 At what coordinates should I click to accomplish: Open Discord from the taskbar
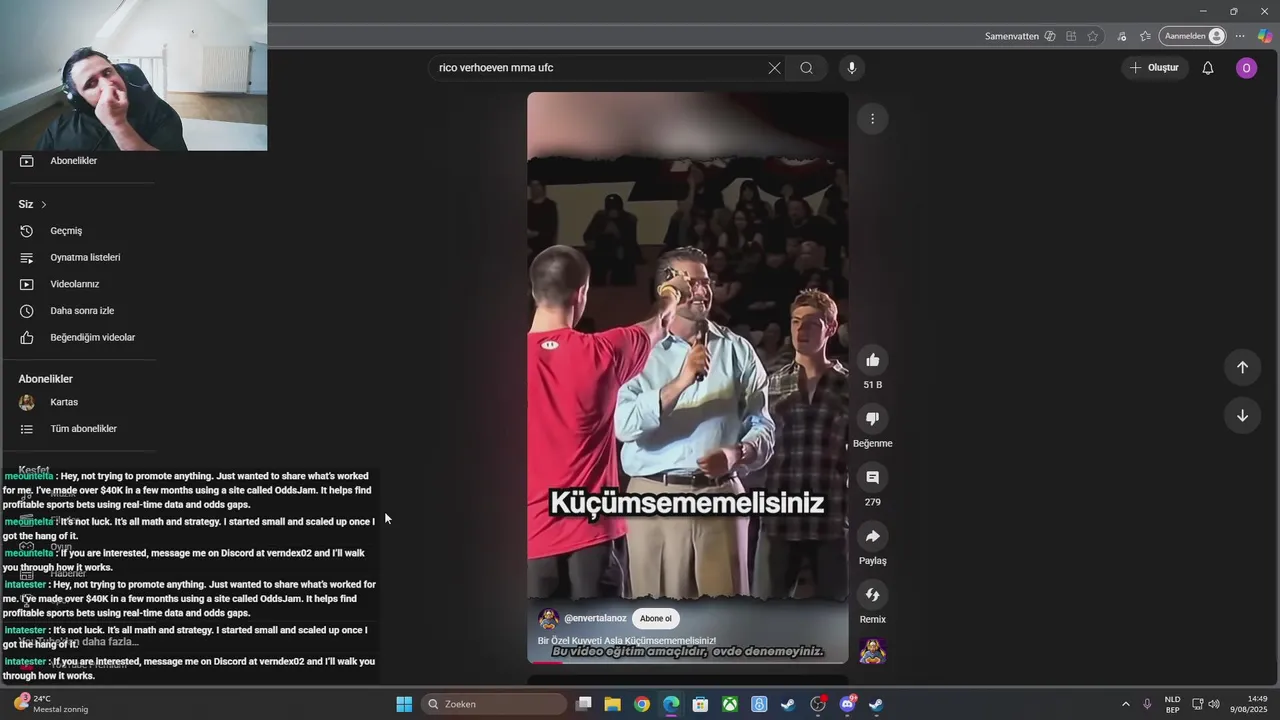848,704
